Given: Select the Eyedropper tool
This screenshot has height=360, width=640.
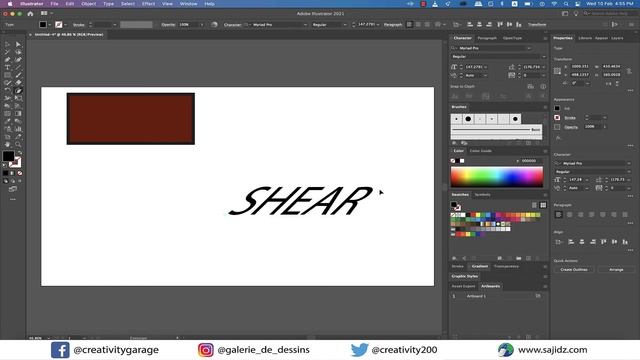Looking at the screenshot, I should (7, 121).
